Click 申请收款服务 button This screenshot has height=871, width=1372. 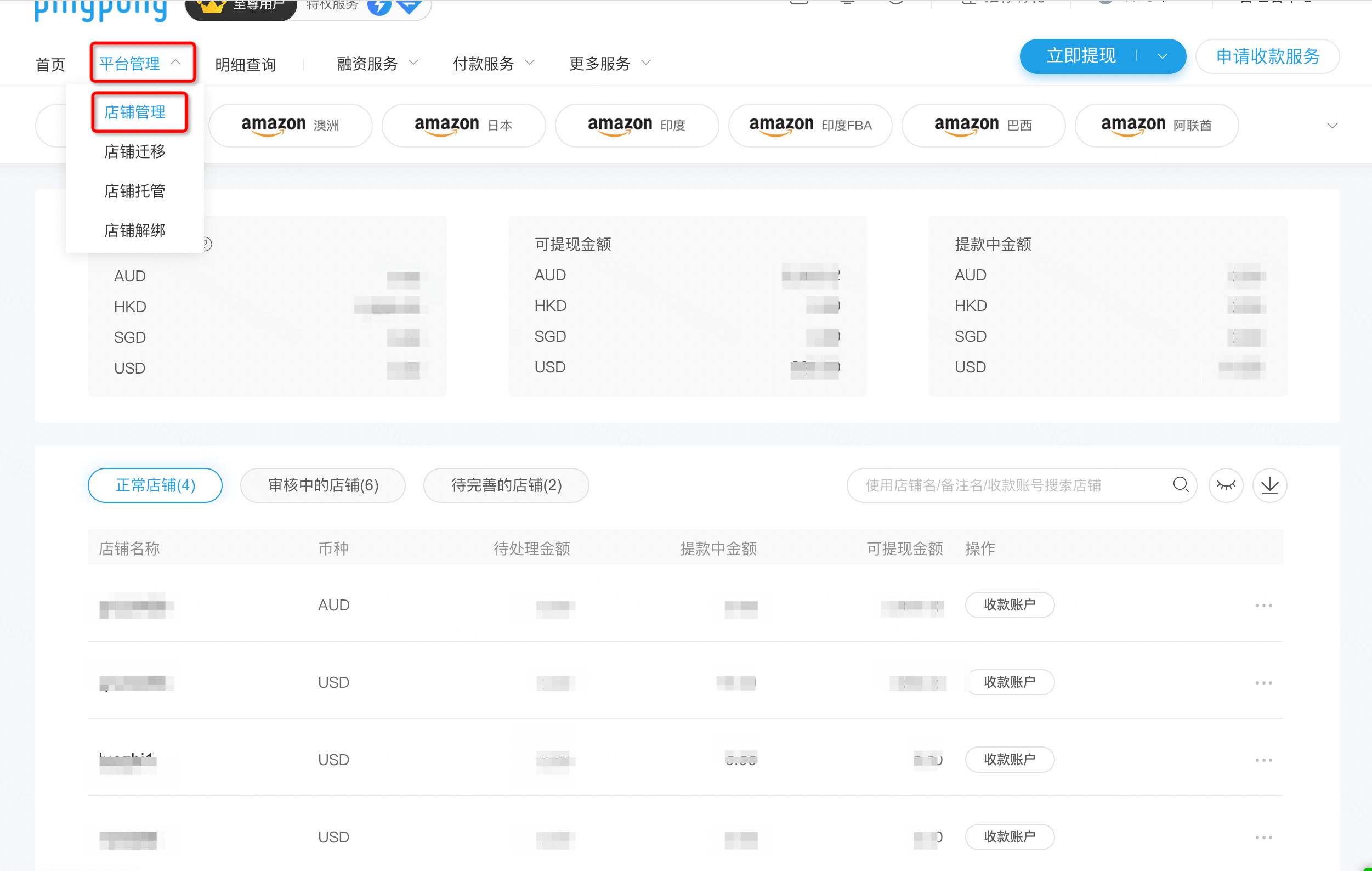1268,56
